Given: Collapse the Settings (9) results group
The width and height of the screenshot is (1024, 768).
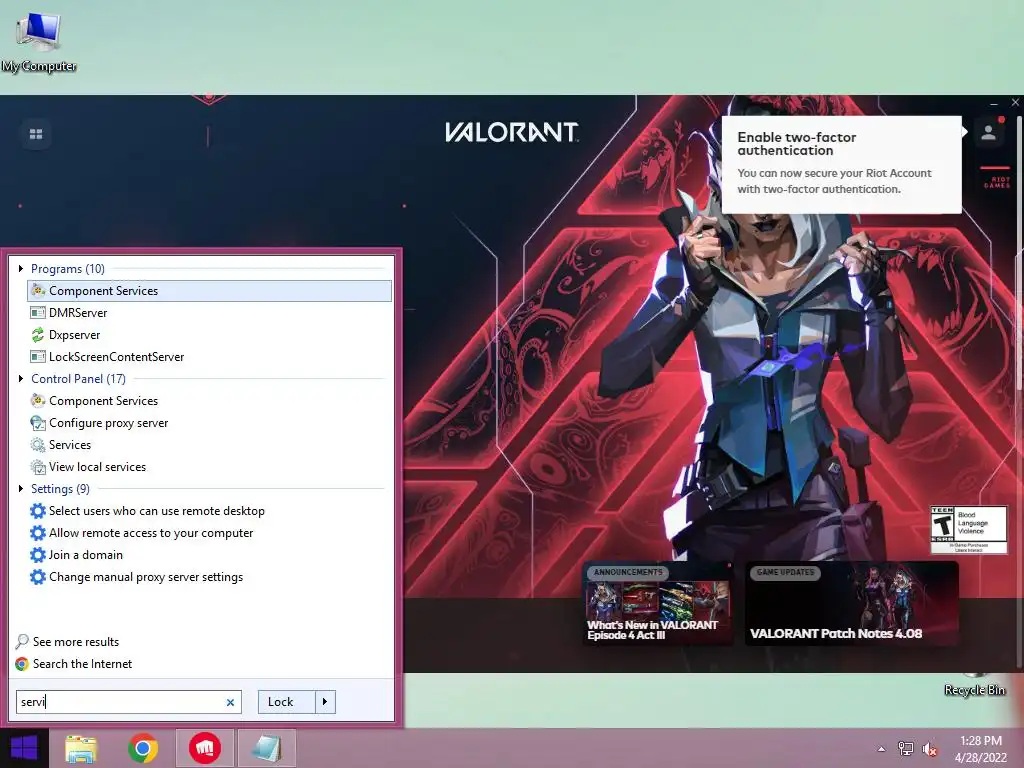Looking at the screenshot, I should coord(21,488).
